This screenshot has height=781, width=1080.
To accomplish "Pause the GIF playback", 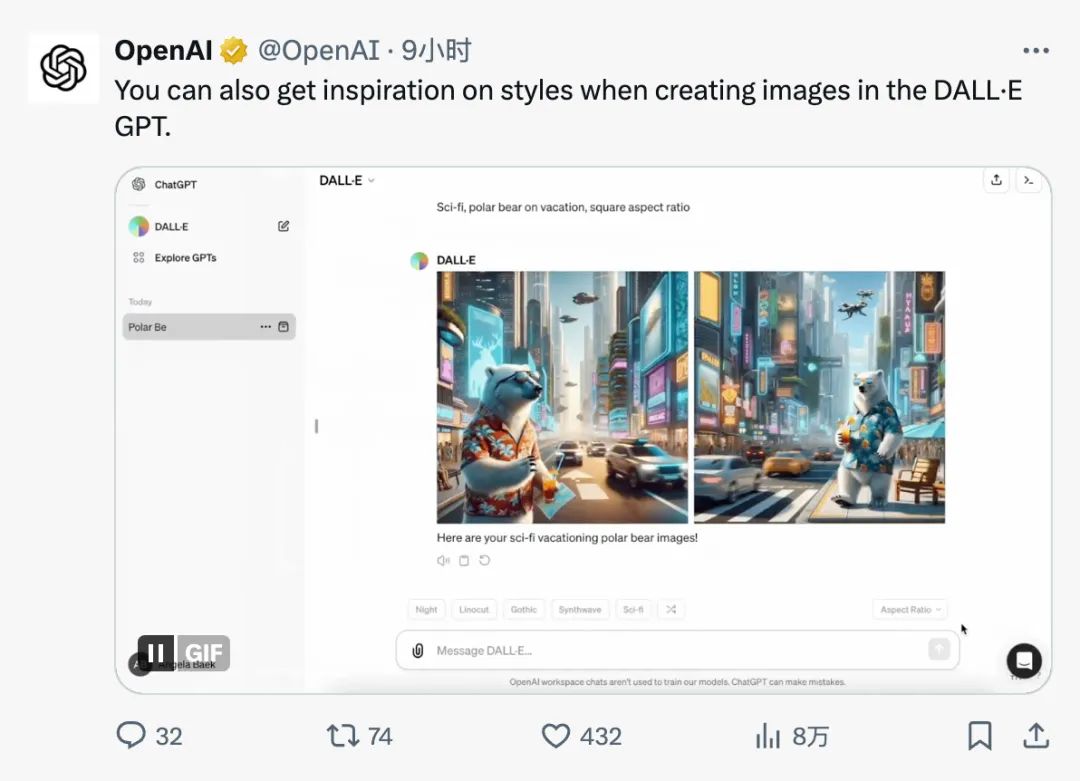I will [x=156, y=653].
